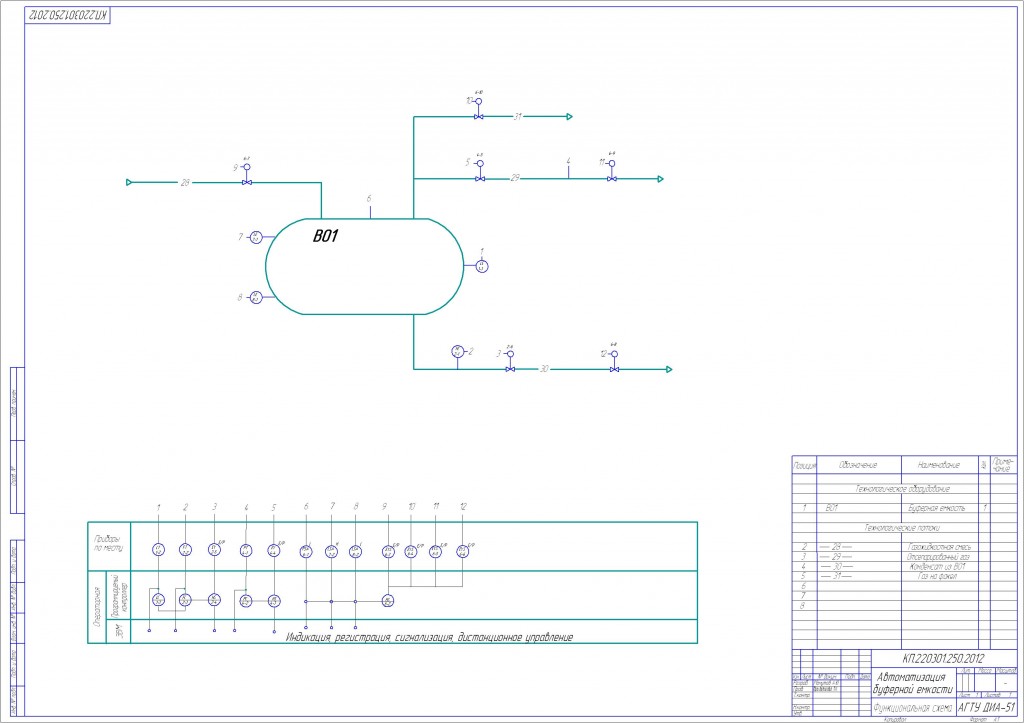Click instrument bubble 2 above line 30
1024x723 pixels.
click(458, 351)
